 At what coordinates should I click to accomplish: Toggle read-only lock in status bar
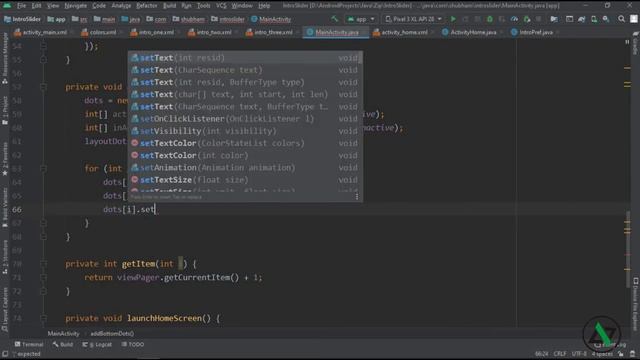pyautogui.click(x=621, y=353)
